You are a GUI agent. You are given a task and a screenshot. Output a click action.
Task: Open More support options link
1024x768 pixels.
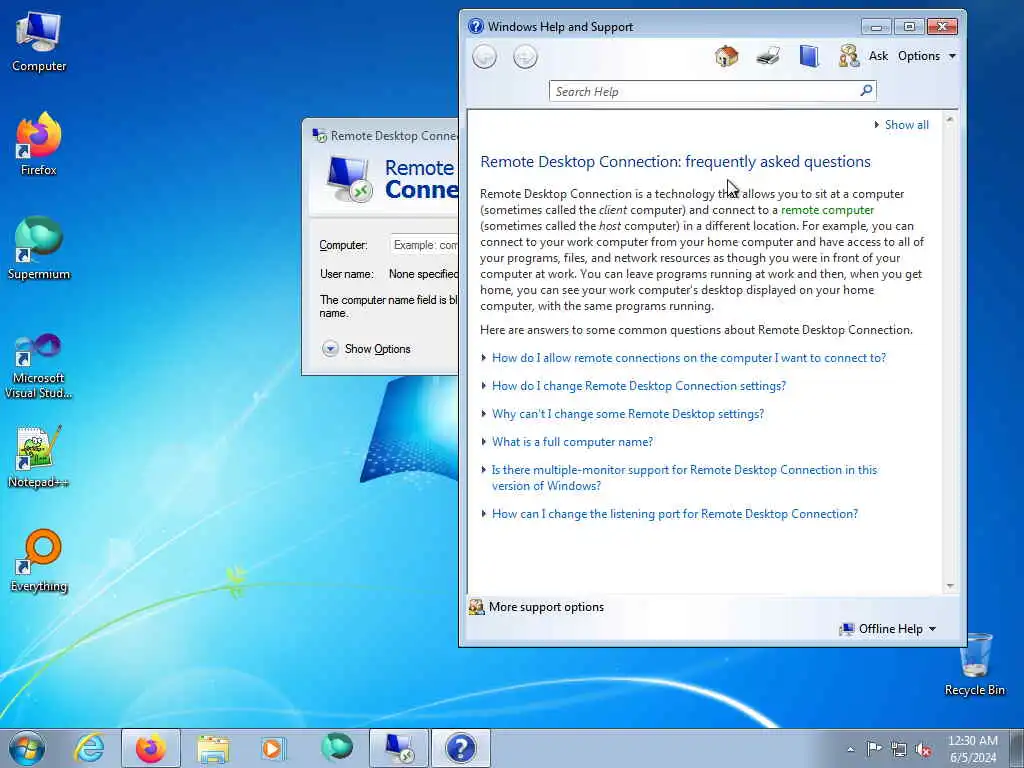(547, 607)
